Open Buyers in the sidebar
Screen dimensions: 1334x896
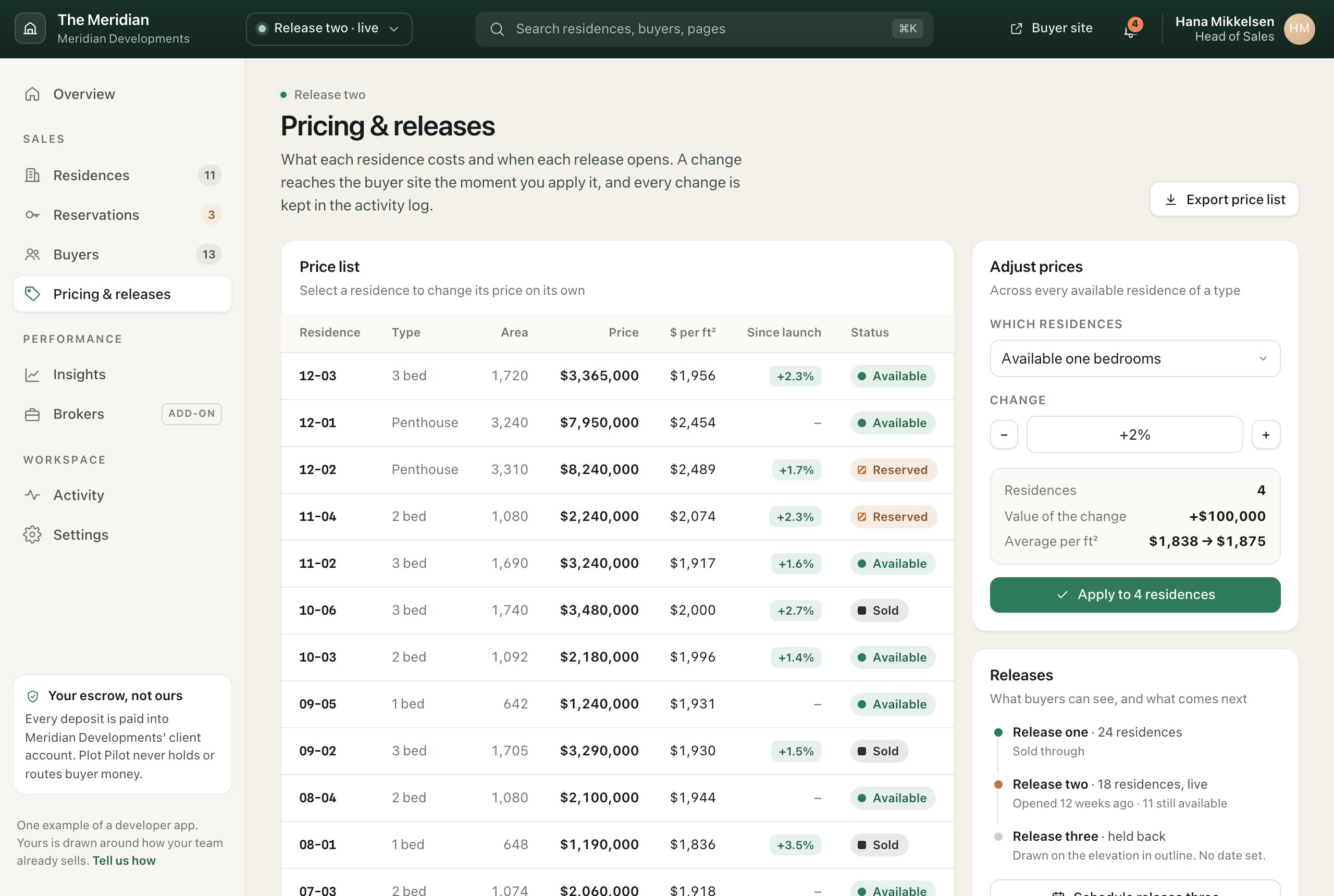point(122,254)
